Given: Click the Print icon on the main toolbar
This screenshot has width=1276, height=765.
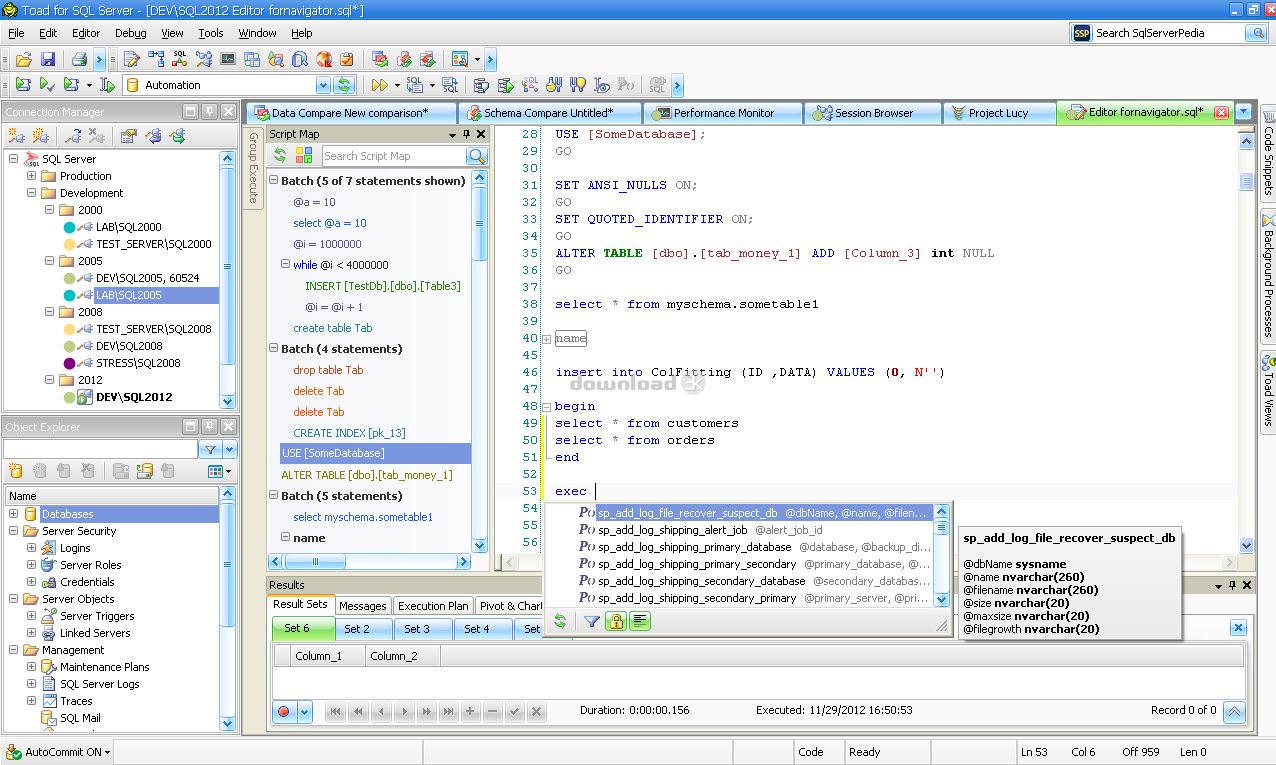Looking at the screenshot, I should point(79,58).
